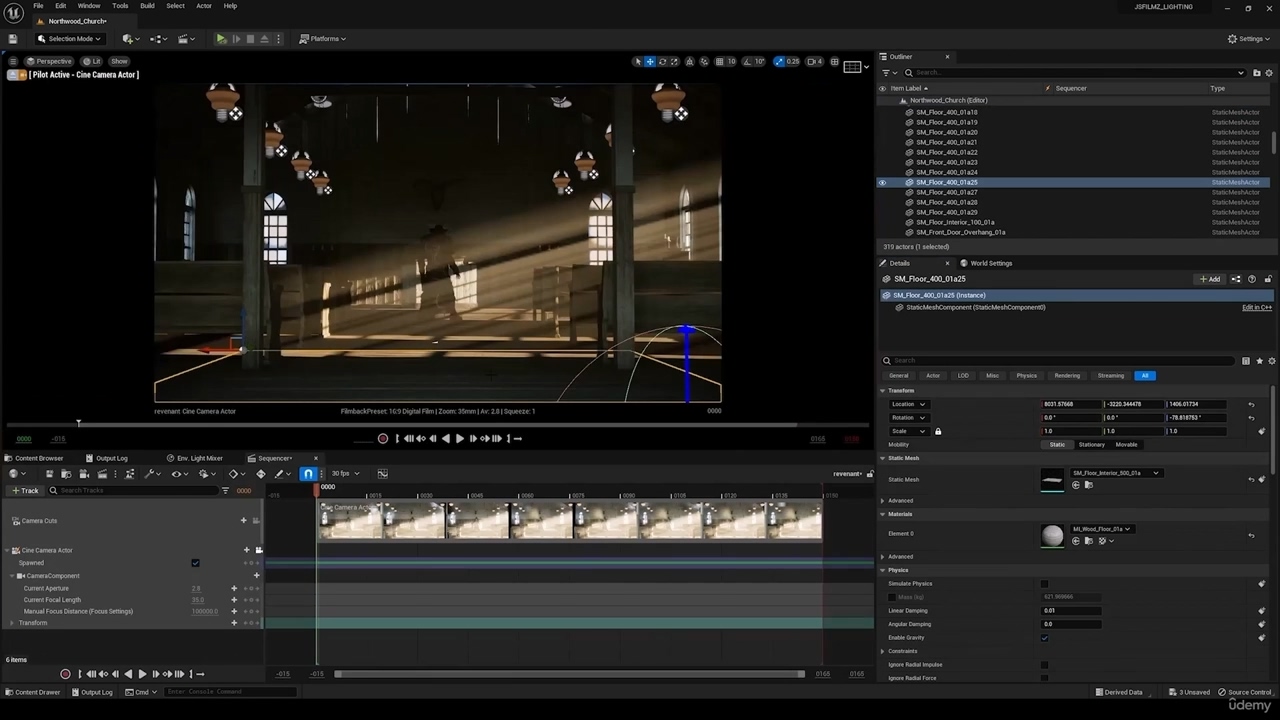This screenshot has height=720, width=1280.
Task: Open the MI_Wood_Floor_01a material dropdown
Action: click(x=1100, y=529)
